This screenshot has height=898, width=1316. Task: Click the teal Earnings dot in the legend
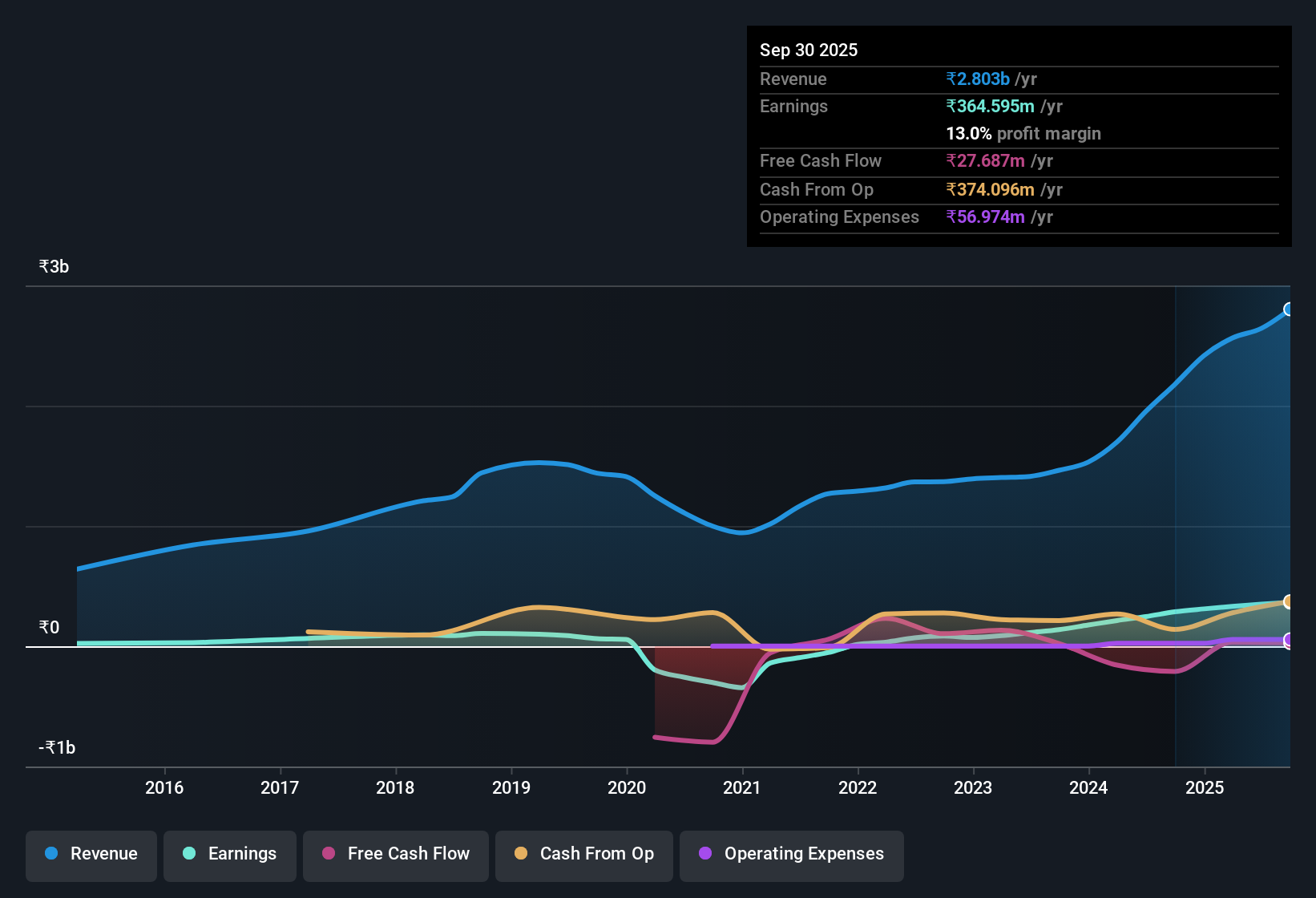(x=190, y=854)
